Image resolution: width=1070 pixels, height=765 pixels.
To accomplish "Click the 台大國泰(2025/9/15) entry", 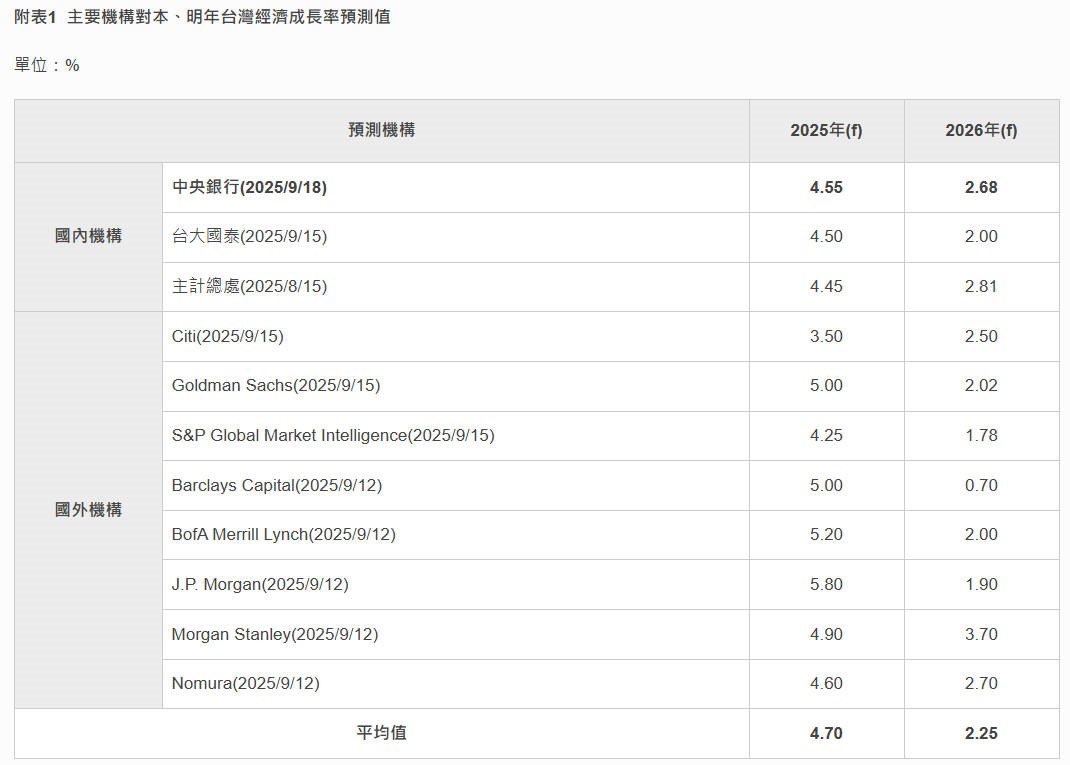I will coord(249,237).
